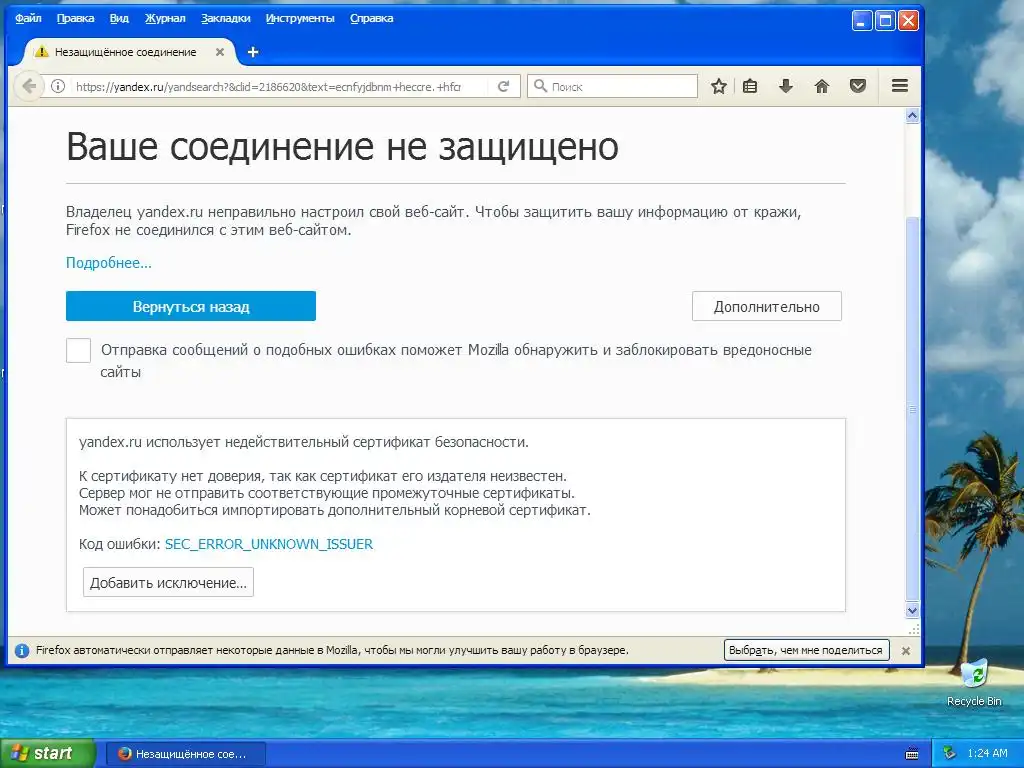Open the Закладки menu
1024x768 pixels.
(225, 18)
